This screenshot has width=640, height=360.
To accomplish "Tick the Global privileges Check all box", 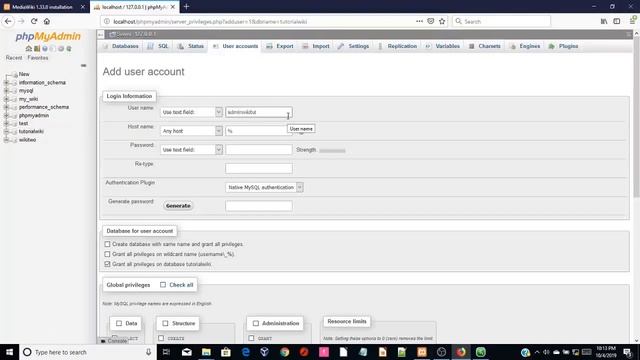I will click(163, 285).
